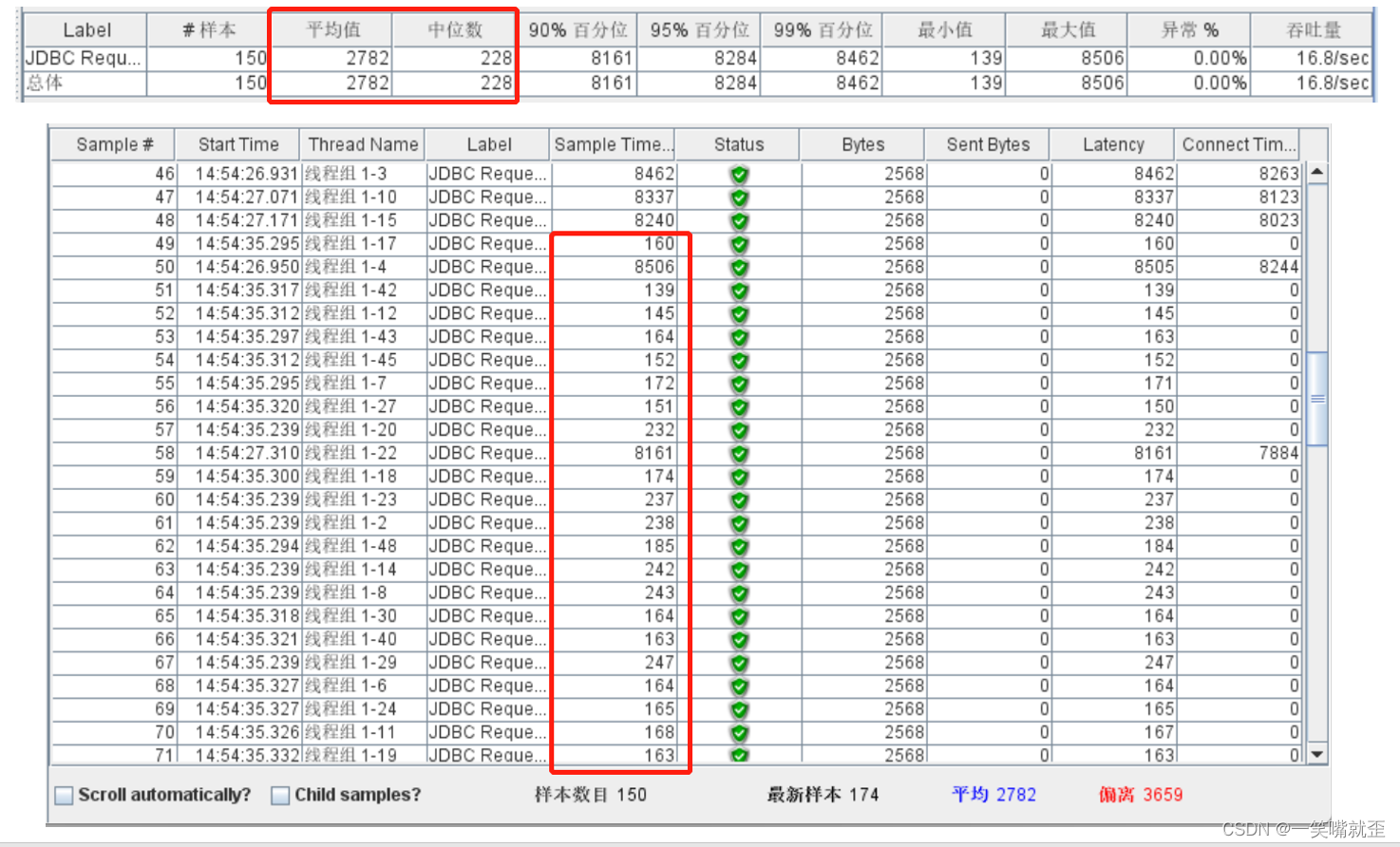Sort by Start Time column header
Screen dimensions: 1400x847
(x=238, y=144)
